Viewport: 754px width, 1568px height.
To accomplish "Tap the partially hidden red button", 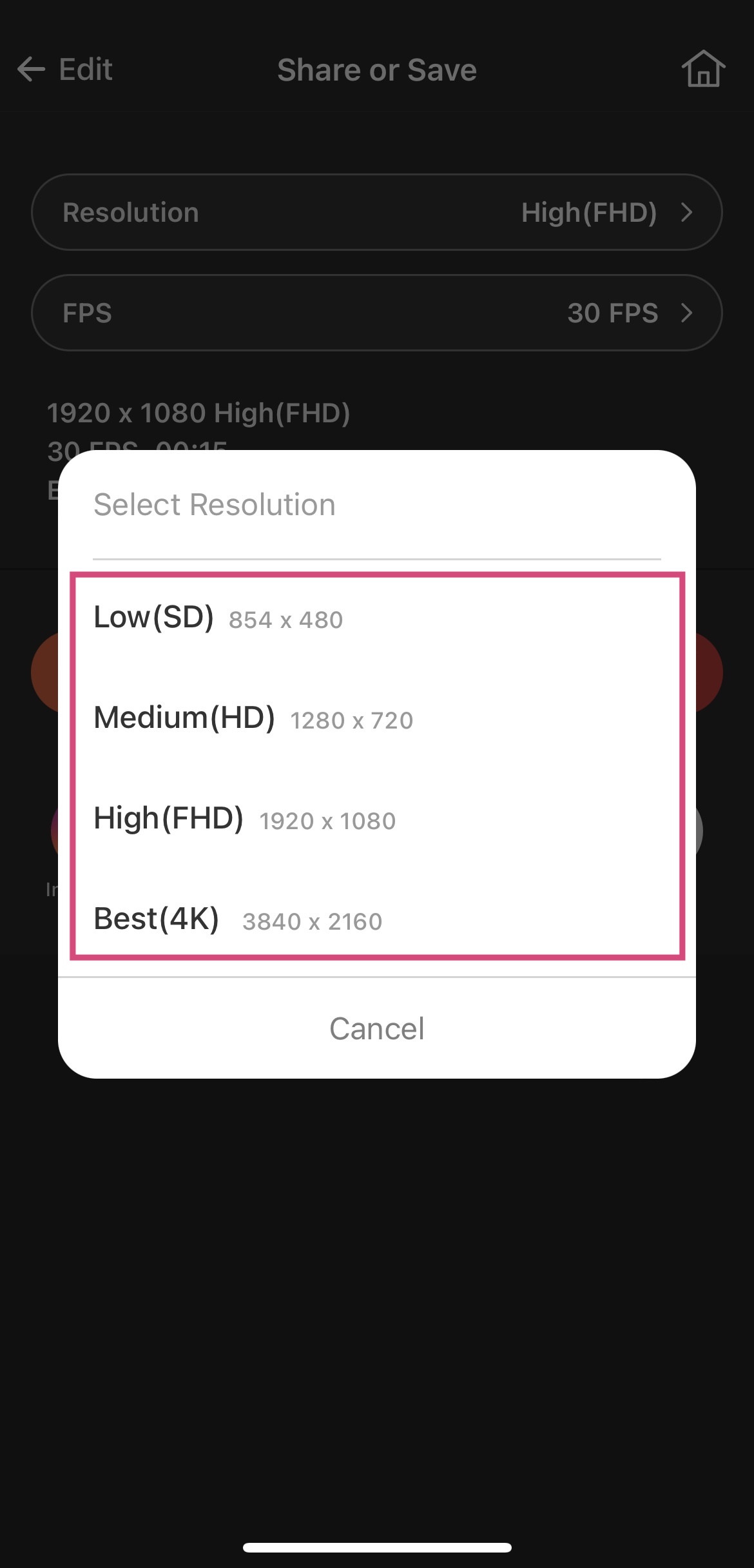I will [x=709, y=672].
